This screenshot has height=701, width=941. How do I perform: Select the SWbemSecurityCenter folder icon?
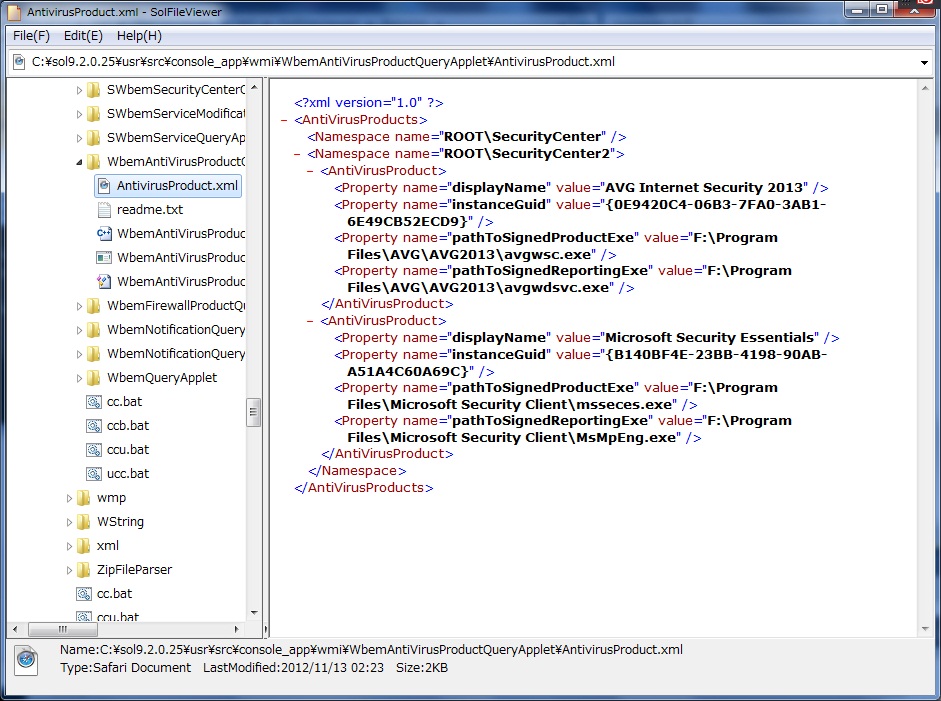(x=93, y=89)
